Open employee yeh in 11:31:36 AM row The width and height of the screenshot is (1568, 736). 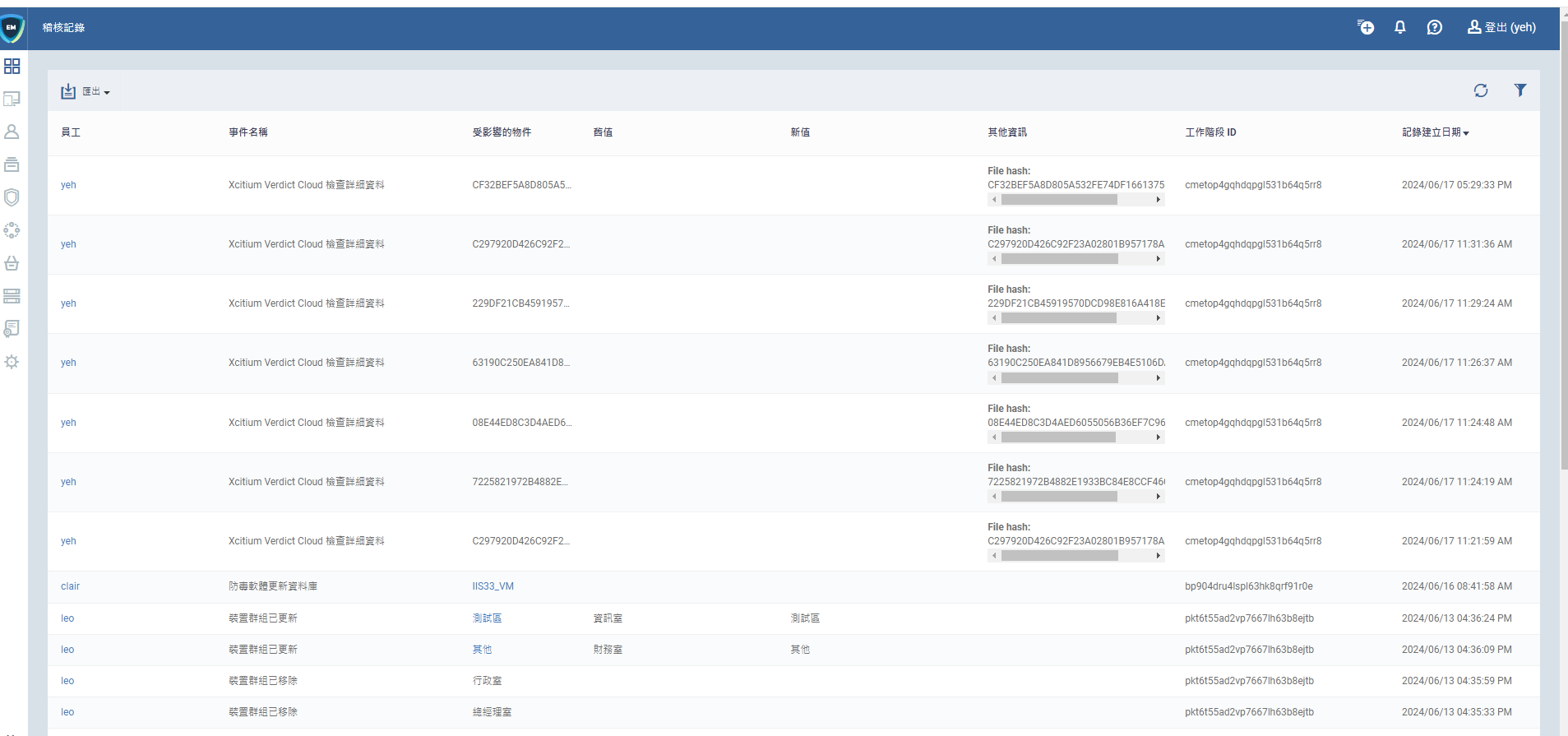coord(68,244)
